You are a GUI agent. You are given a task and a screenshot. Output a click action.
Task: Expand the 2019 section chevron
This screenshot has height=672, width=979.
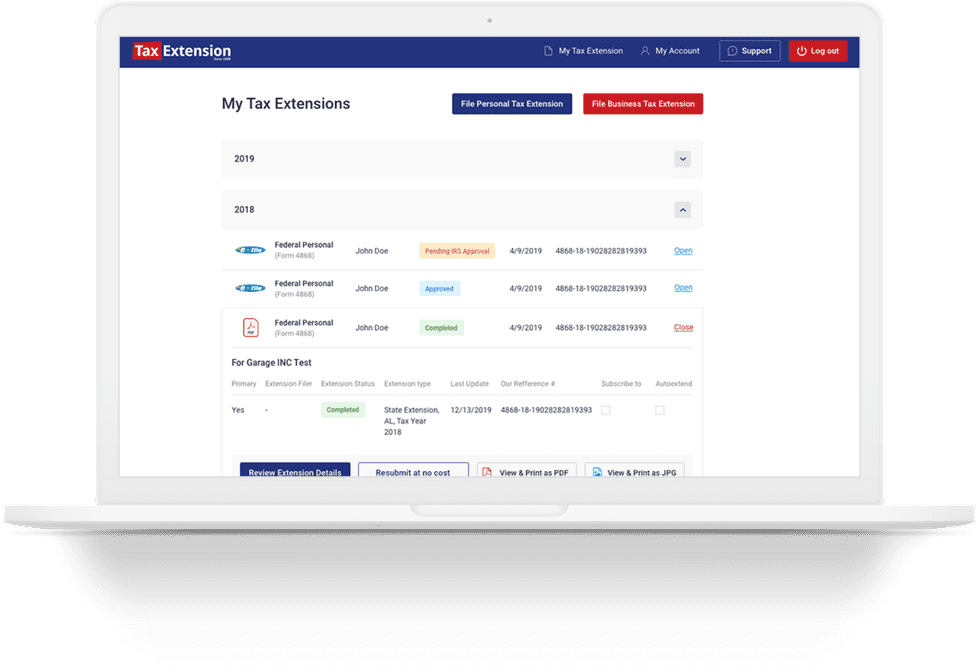682,159
